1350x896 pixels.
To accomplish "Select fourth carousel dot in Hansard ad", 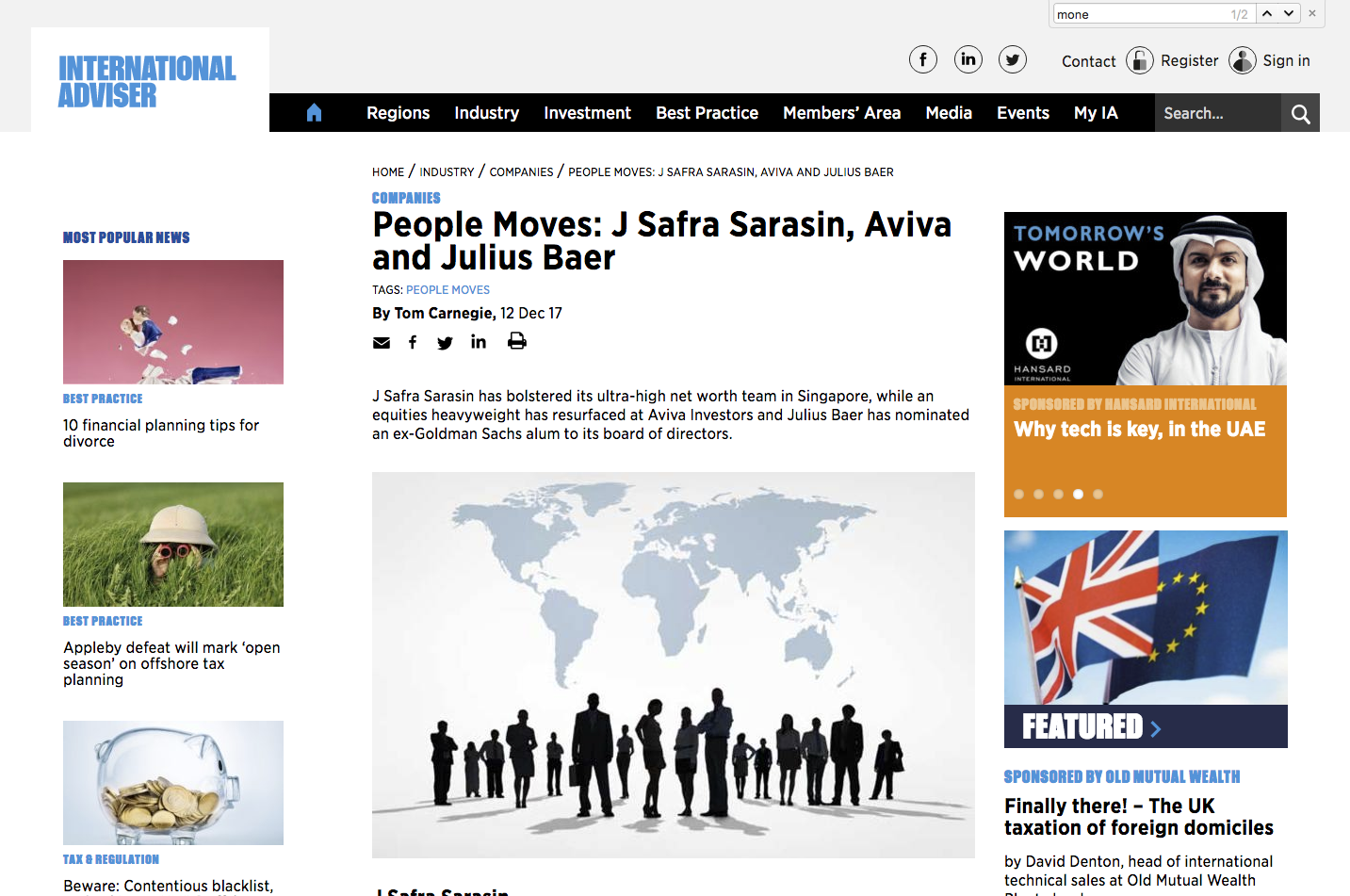I will point(1078,494).
